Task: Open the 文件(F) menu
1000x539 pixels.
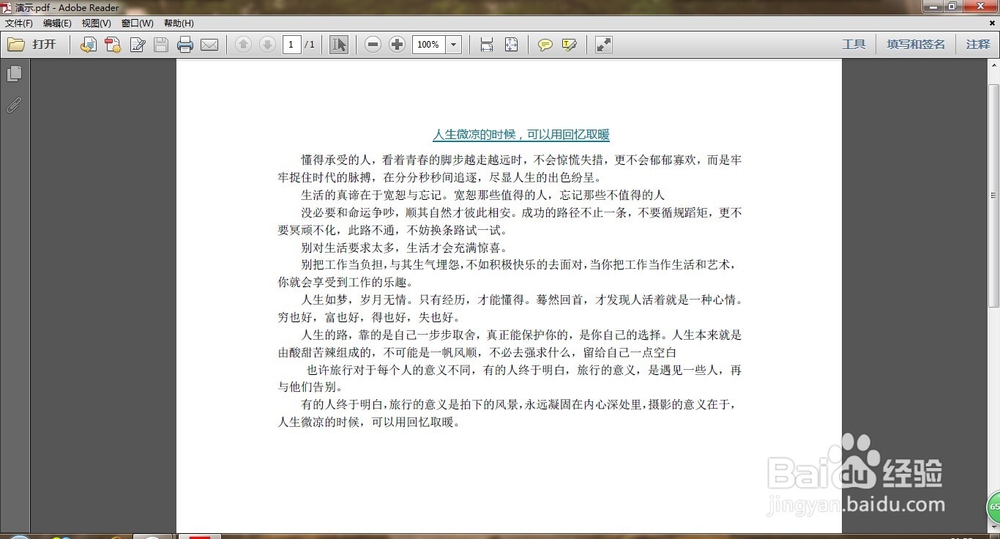Action: [18, 23]
